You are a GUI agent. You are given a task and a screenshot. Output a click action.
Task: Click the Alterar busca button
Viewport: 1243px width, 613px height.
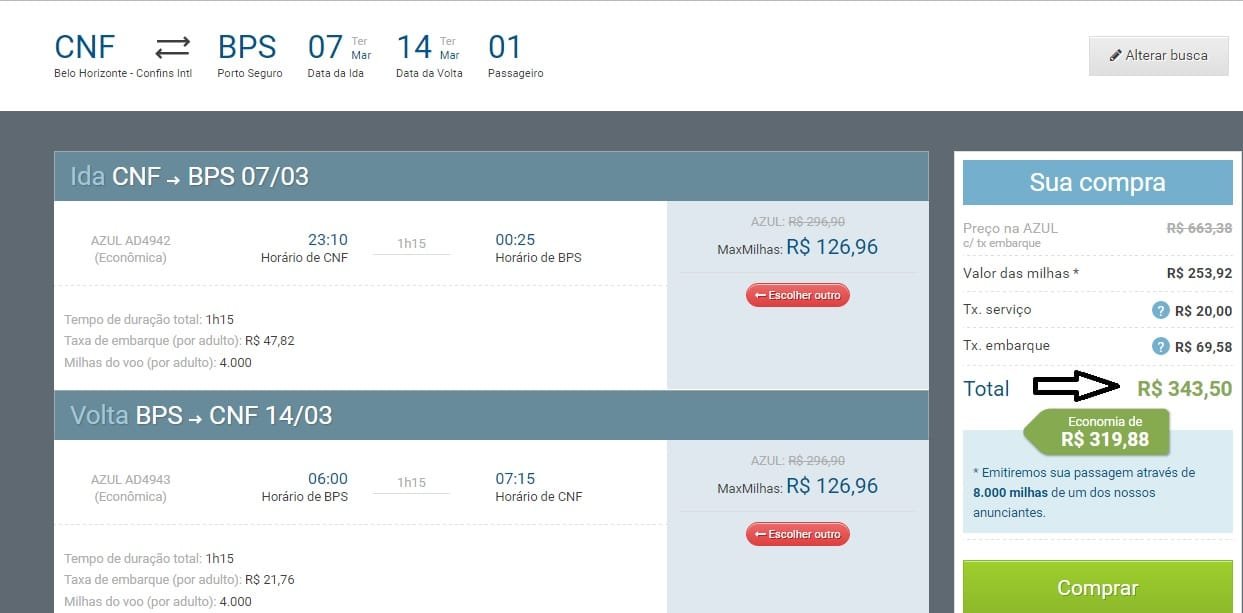coord(1159,56)
